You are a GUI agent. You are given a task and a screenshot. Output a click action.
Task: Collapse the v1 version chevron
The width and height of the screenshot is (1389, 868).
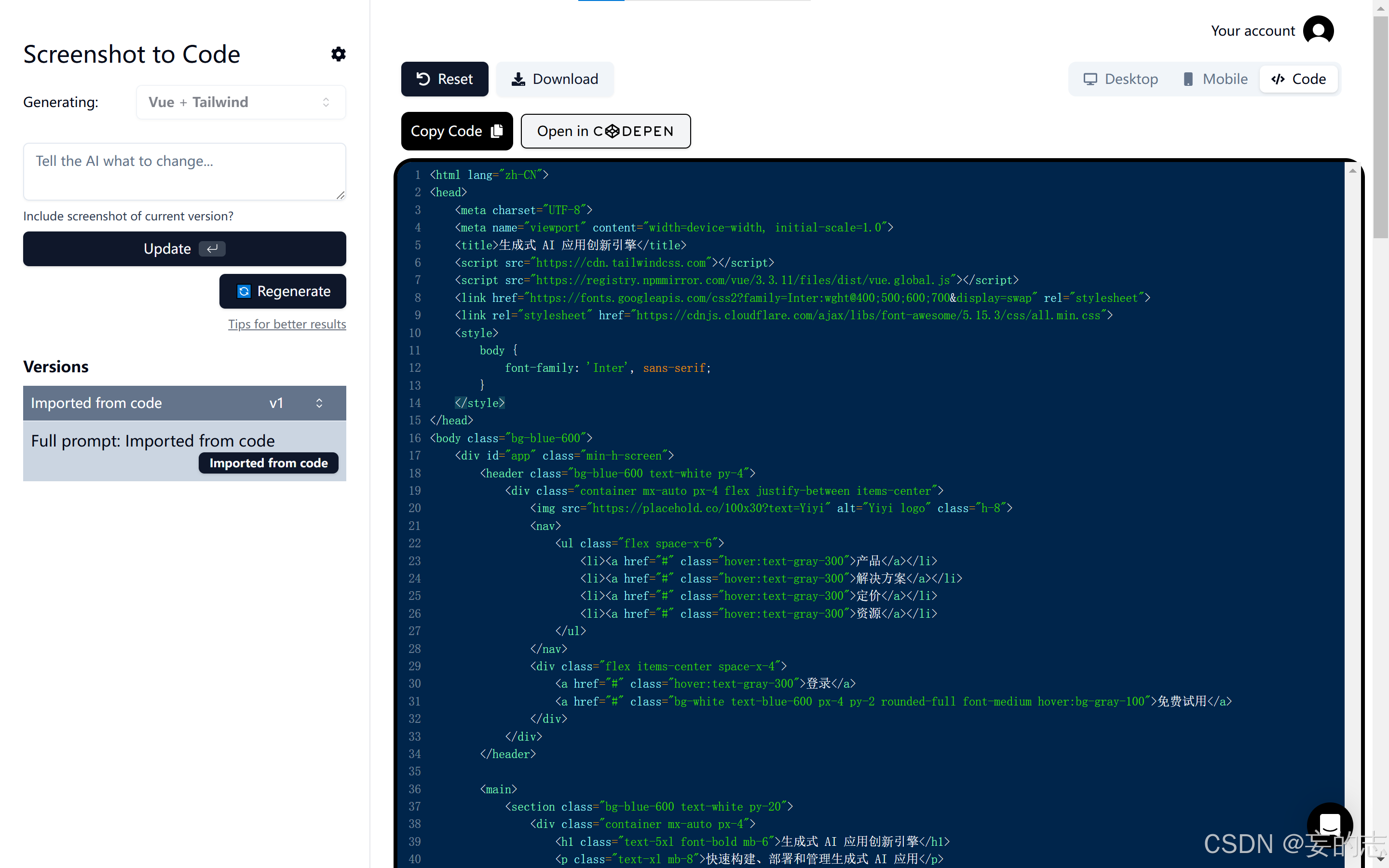[319, 403]
